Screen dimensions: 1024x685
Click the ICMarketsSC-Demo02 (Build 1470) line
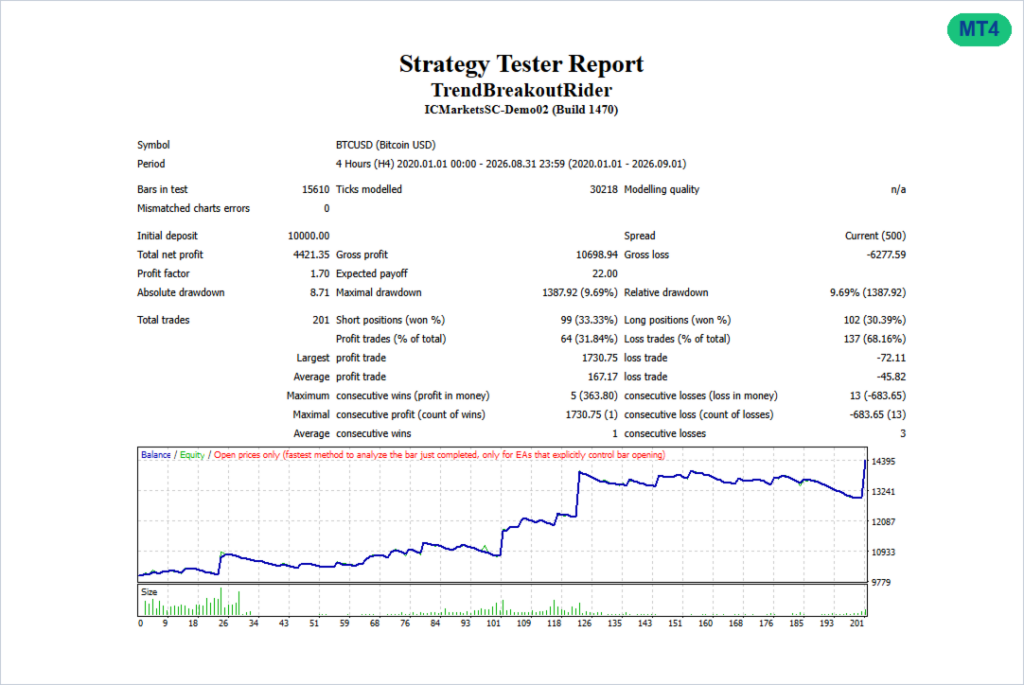tap(521, 110)
